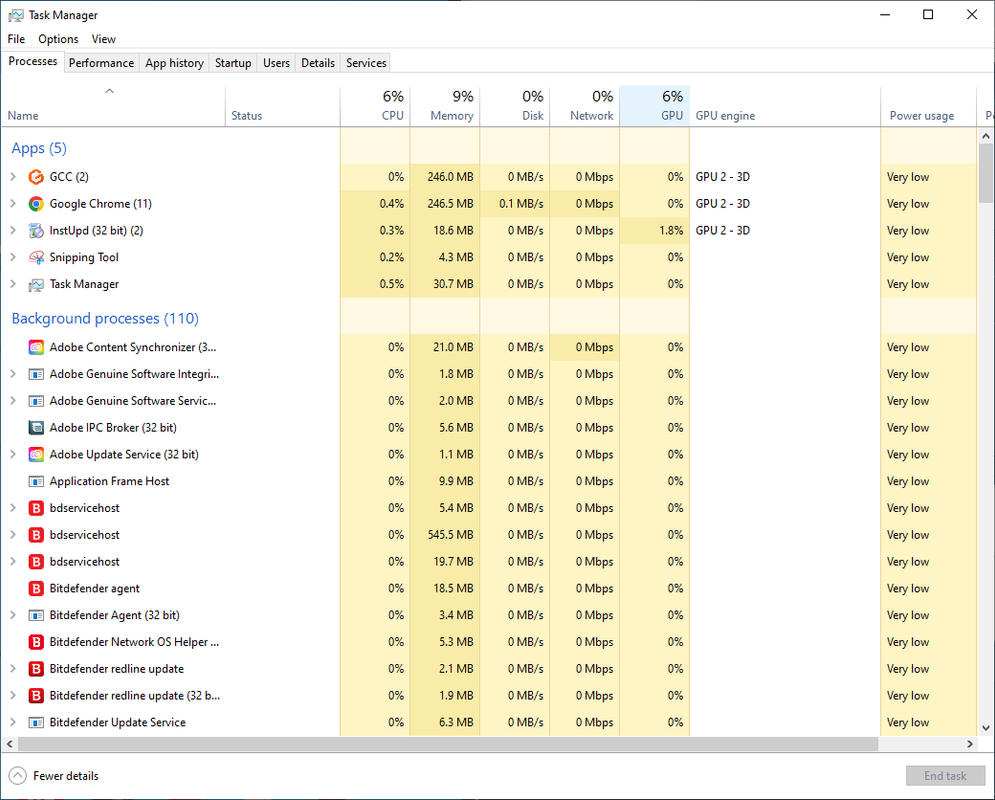The width and height of the screenshot is (995, 800).
Task: Expand the InstUpd (32 bit) group
Action: tap(13, 230)
